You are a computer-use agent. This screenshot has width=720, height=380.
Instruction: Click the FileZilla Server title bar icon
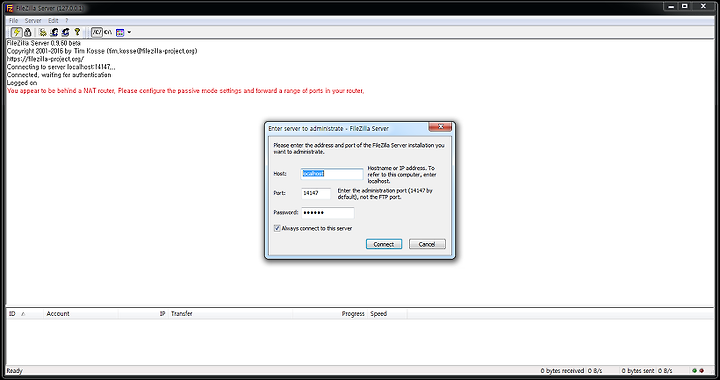pos(10,8)
